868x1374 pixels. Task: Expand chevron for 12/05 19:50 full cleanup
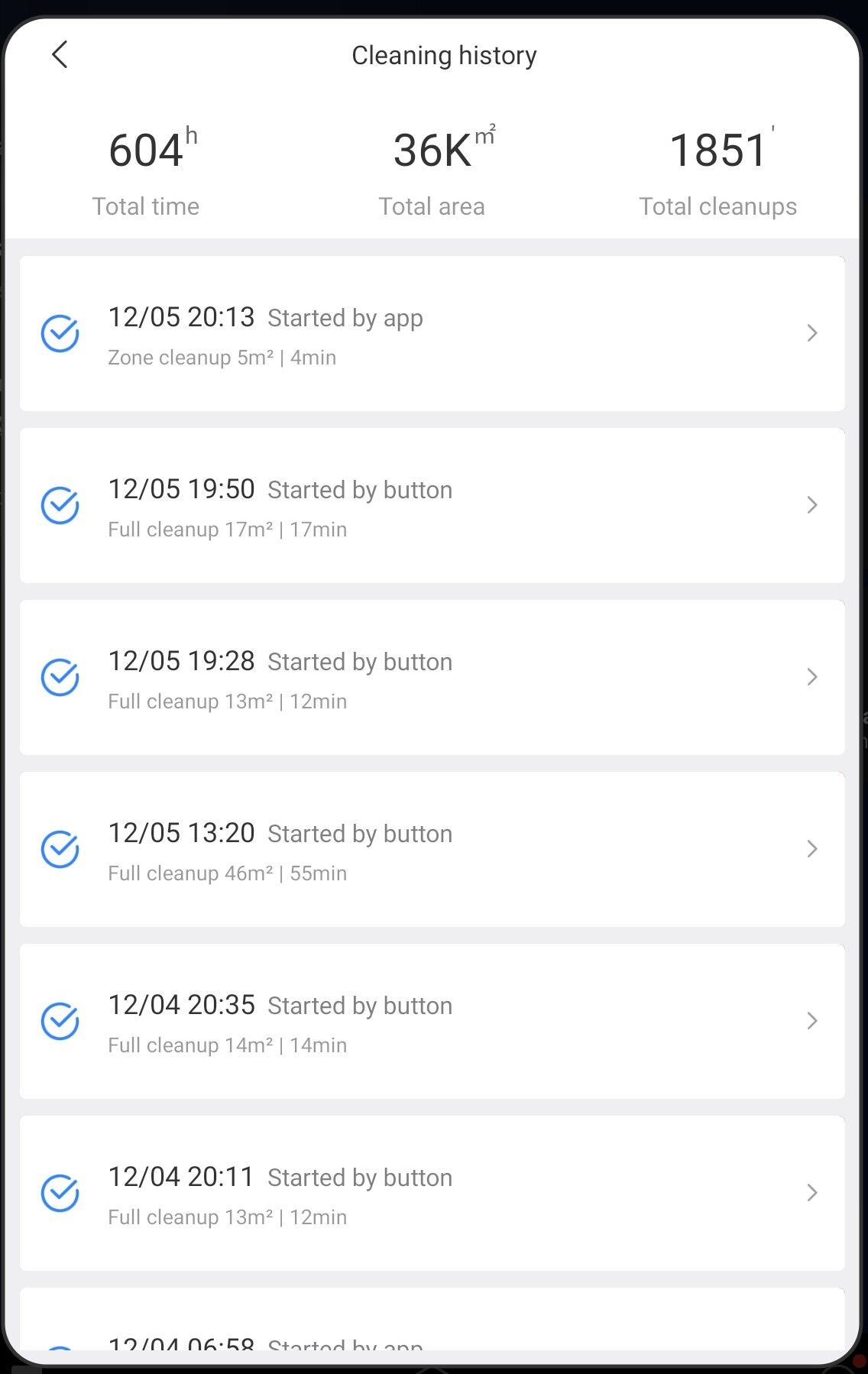(812, 505)
